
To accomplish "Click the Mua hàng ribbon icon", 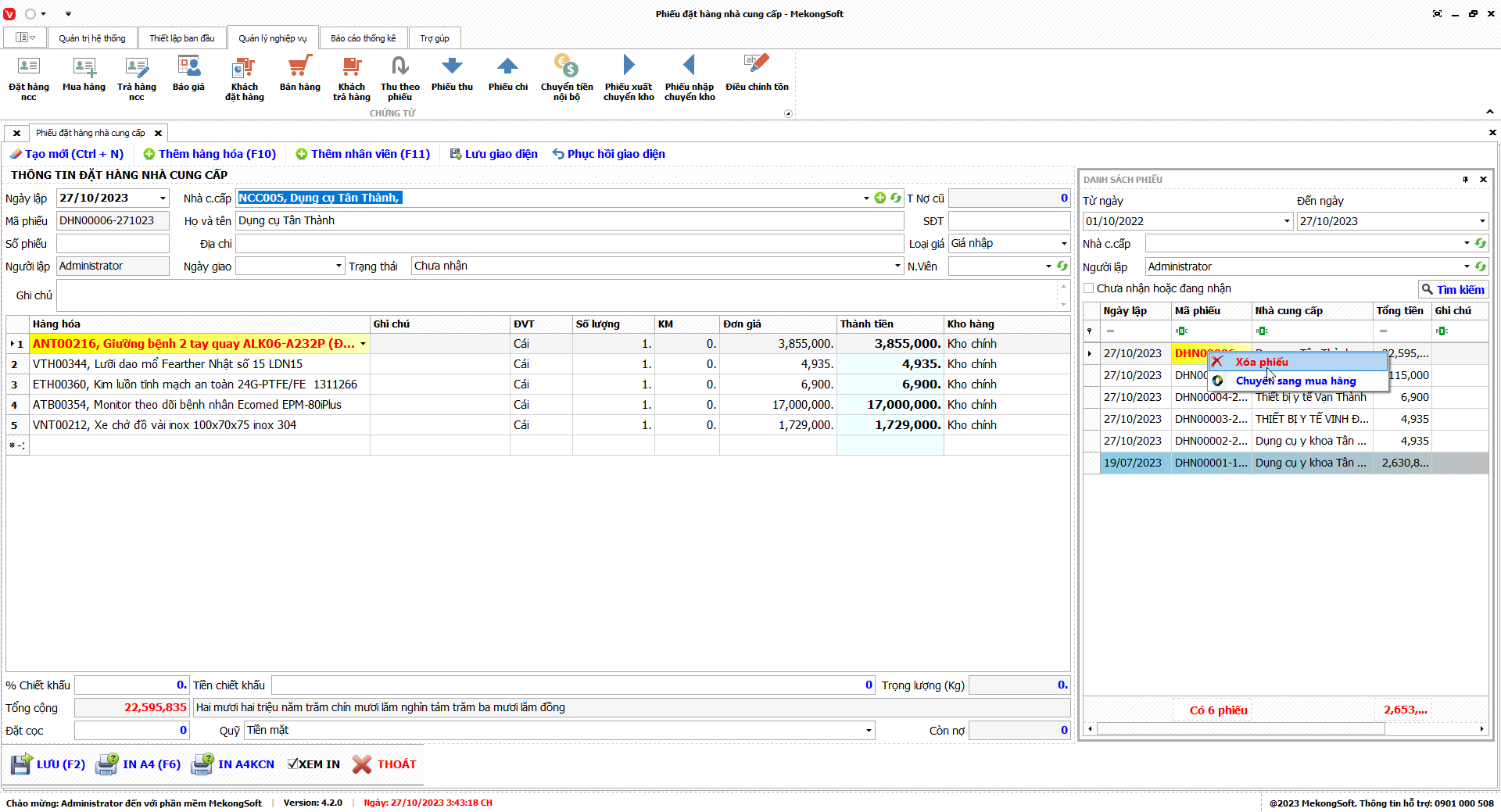I will coord(84,74).
